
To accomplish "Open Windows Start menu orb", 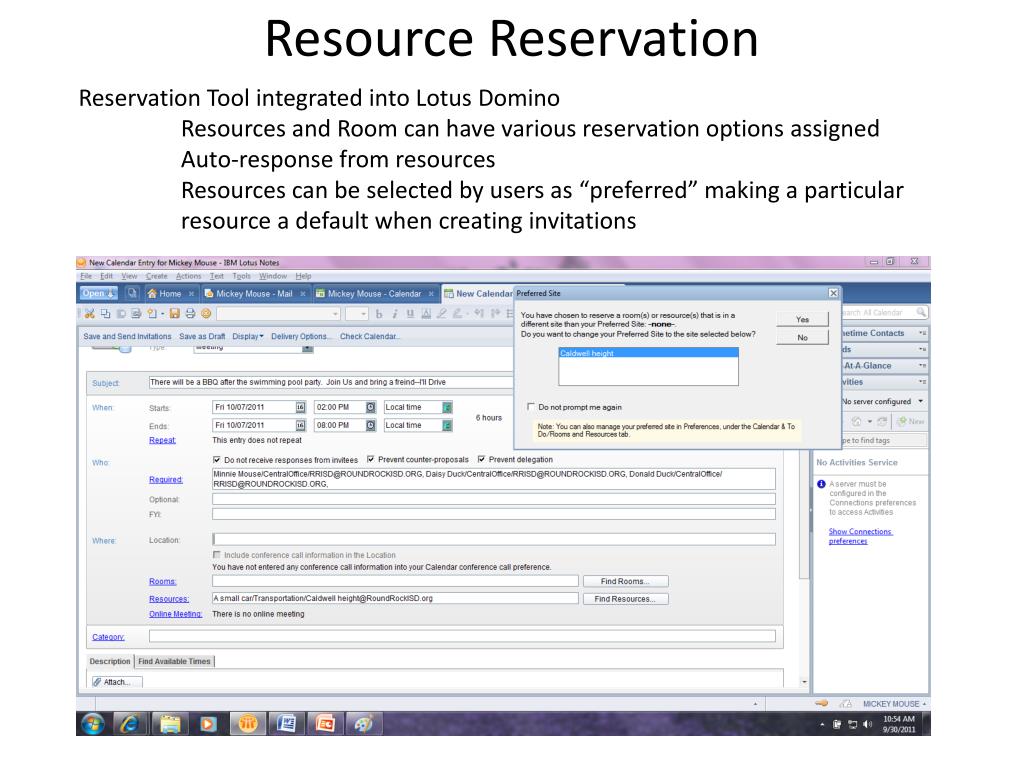I will tap(93, 724).
